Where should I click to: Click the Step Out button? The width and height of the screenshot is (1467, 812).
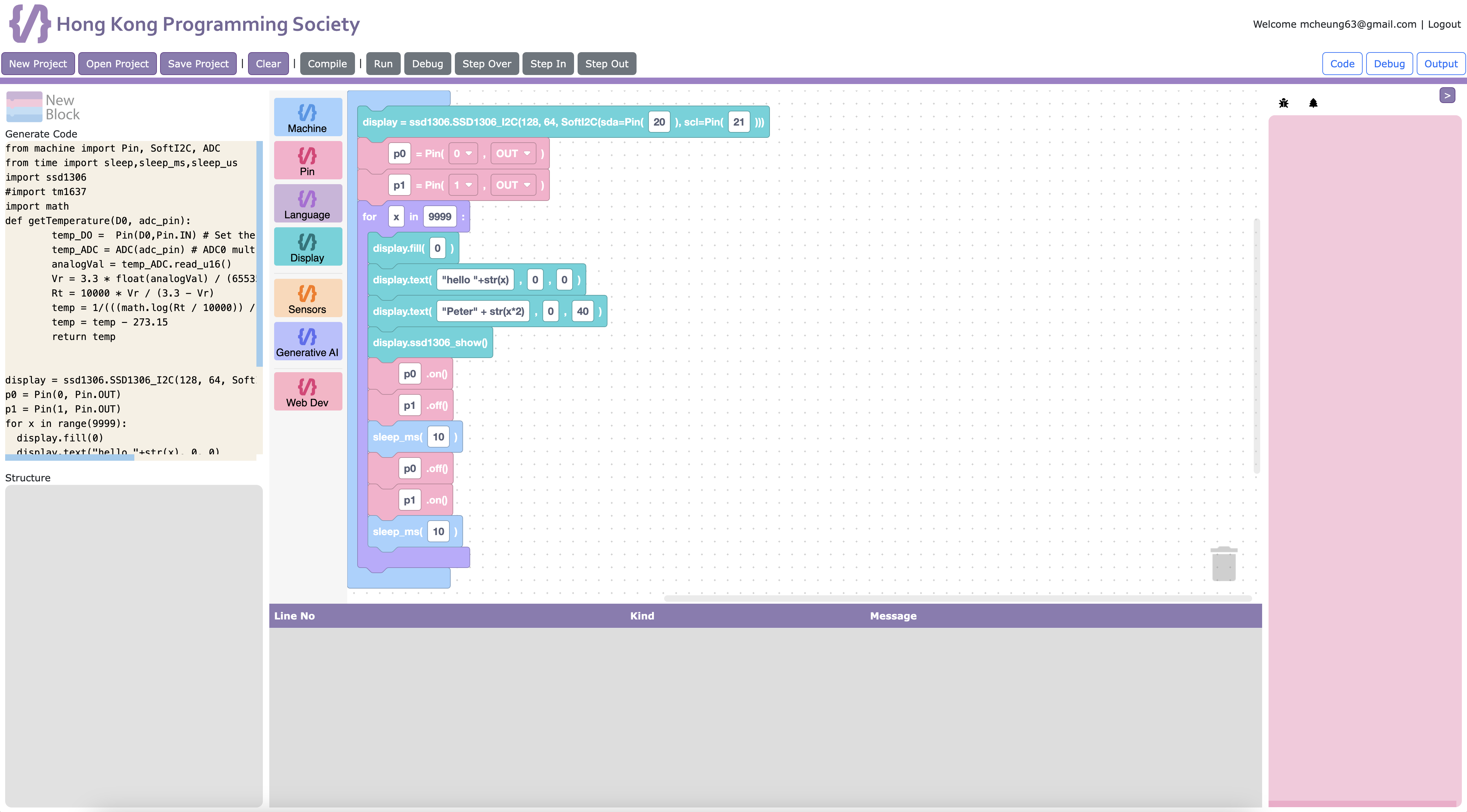coord(607,64)
